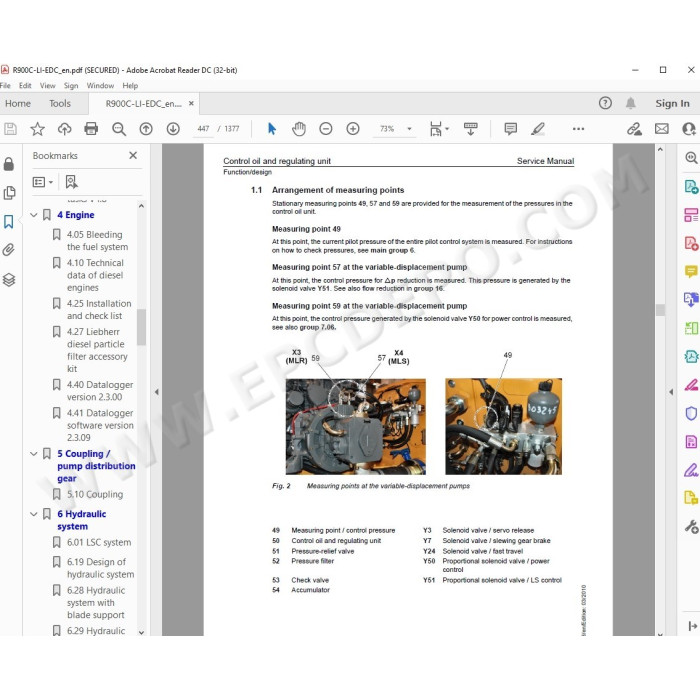Open the View menu
This screenshot has width=700, height=700.
(x=47, y=85)
